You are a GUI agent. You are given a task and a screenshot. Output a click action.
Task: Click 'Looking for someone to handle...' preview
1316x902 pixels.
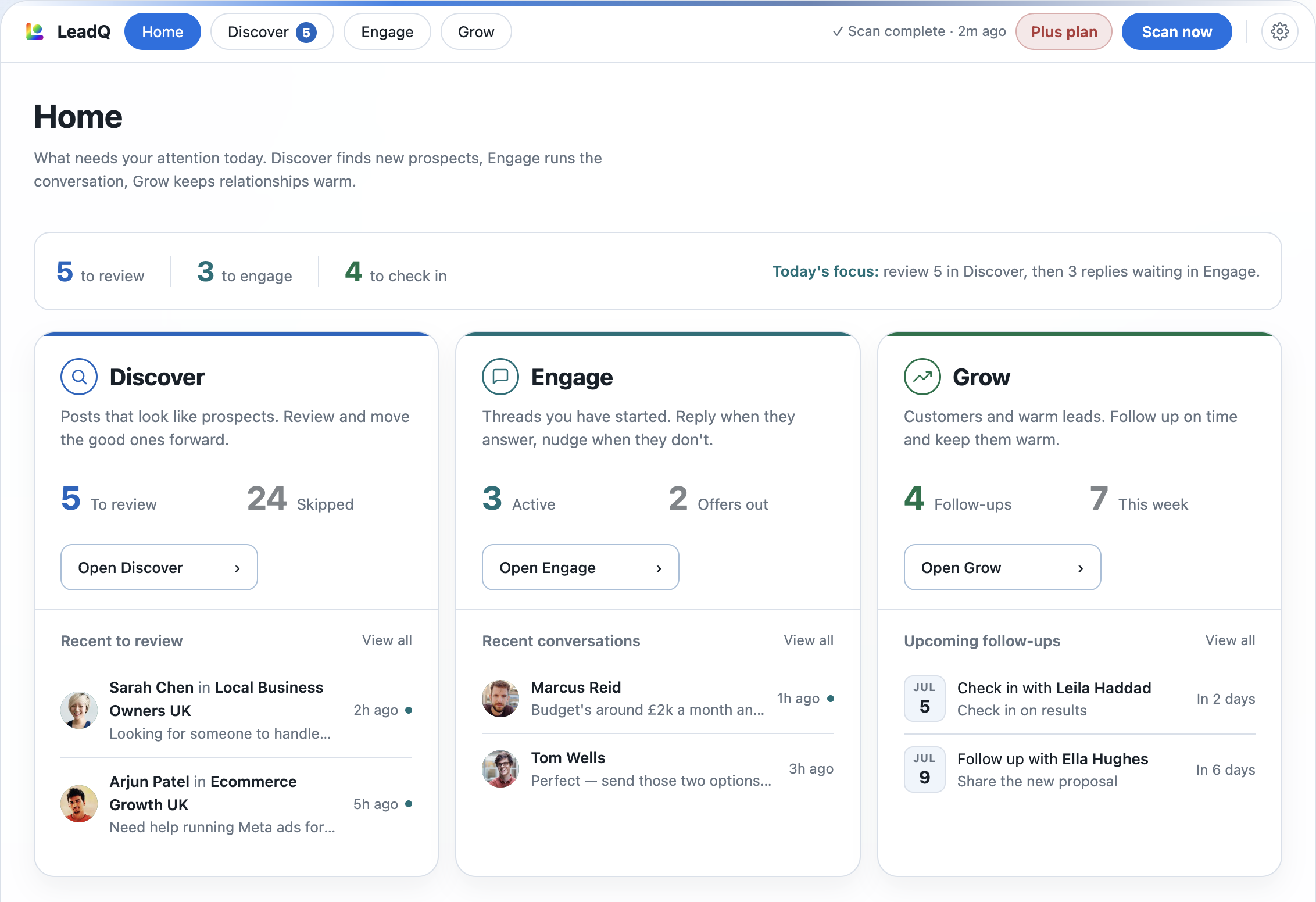pyautogui.click(x=220, y=733)
